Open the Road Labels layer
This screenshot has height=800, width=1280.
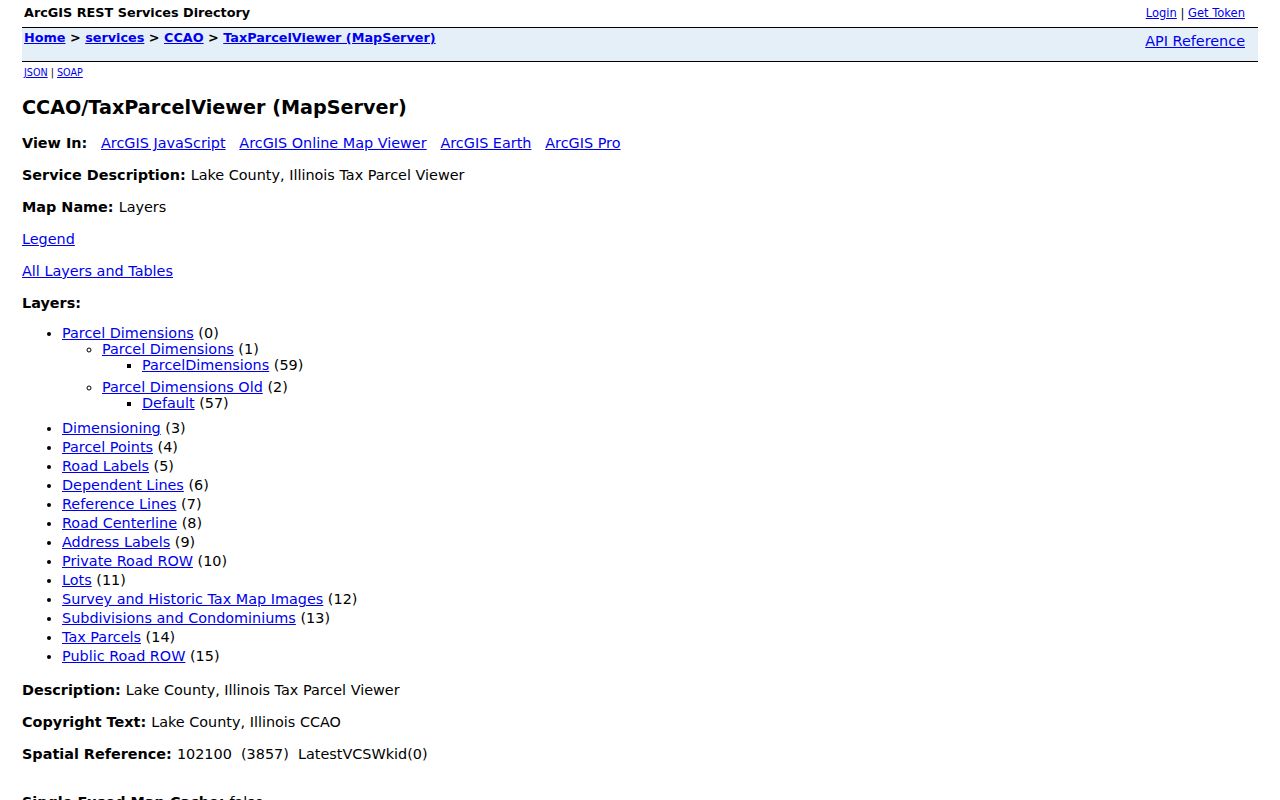click(x=105, y=466)
